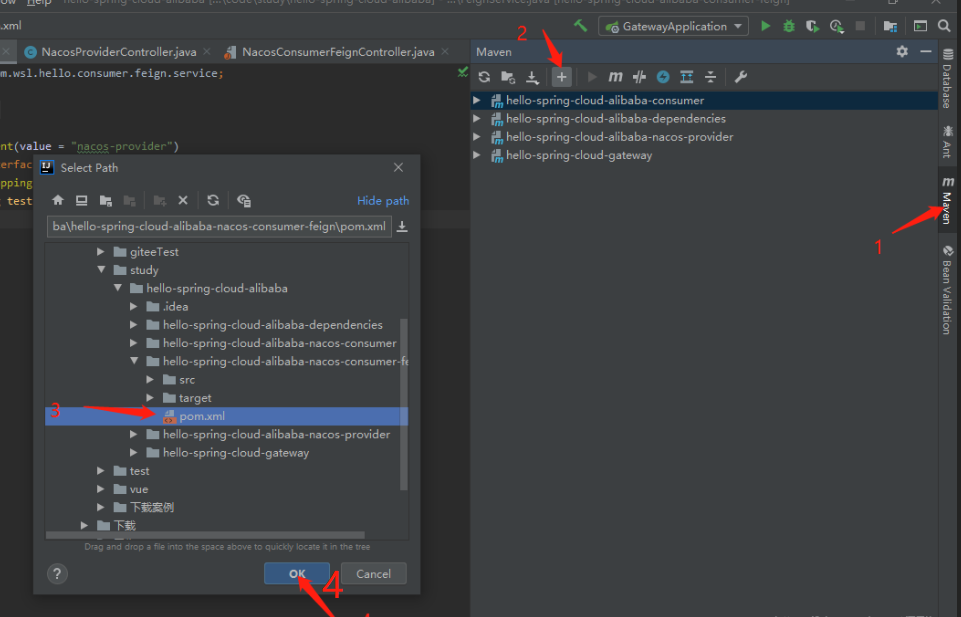Open help question mark in Select Path
This screenshot has height=617, width=961.
57,574
